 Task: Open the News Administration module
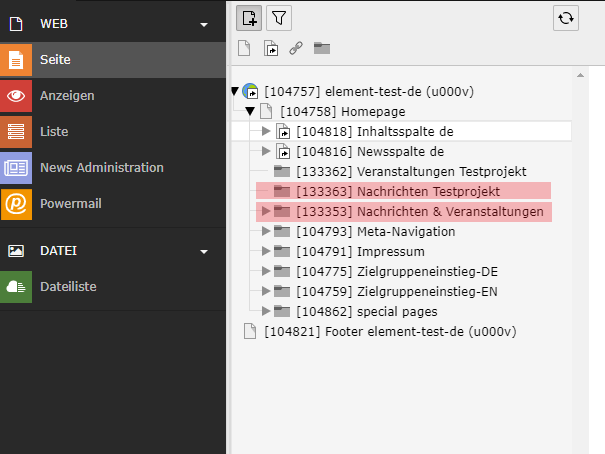pyautogui.click(x=101, y=168)
